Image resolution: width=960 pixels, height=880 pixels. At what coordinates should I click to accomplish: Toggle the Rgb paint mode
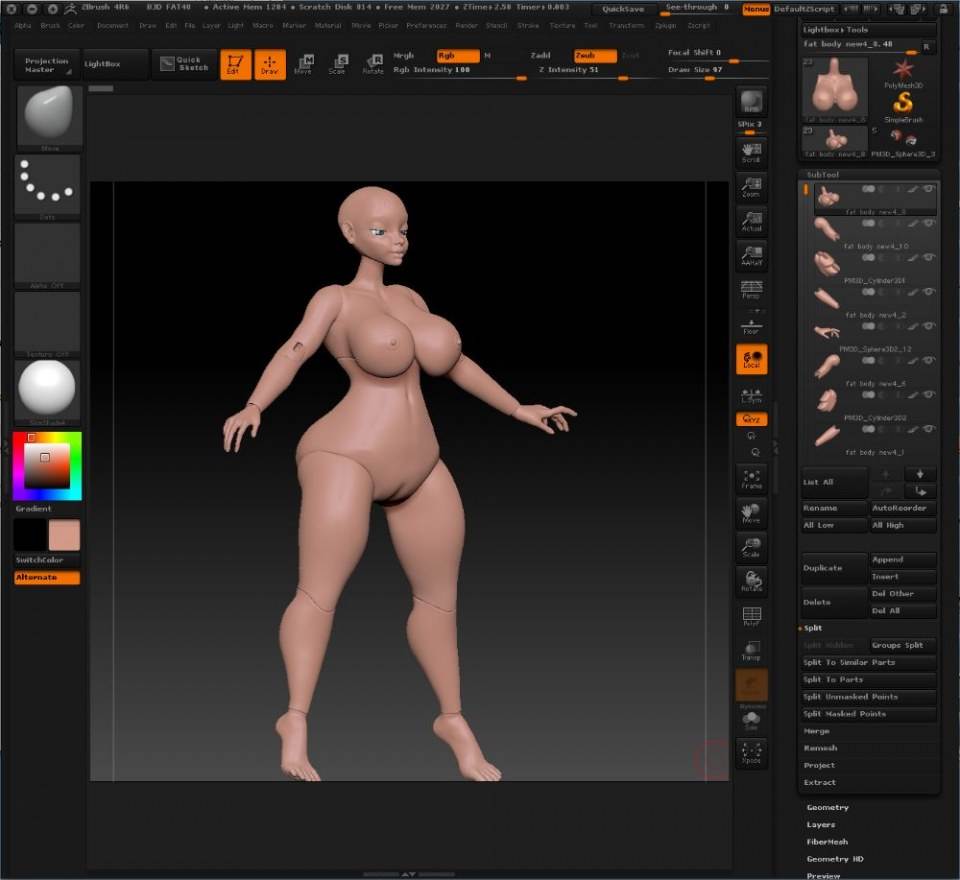(x=458, y=56)
